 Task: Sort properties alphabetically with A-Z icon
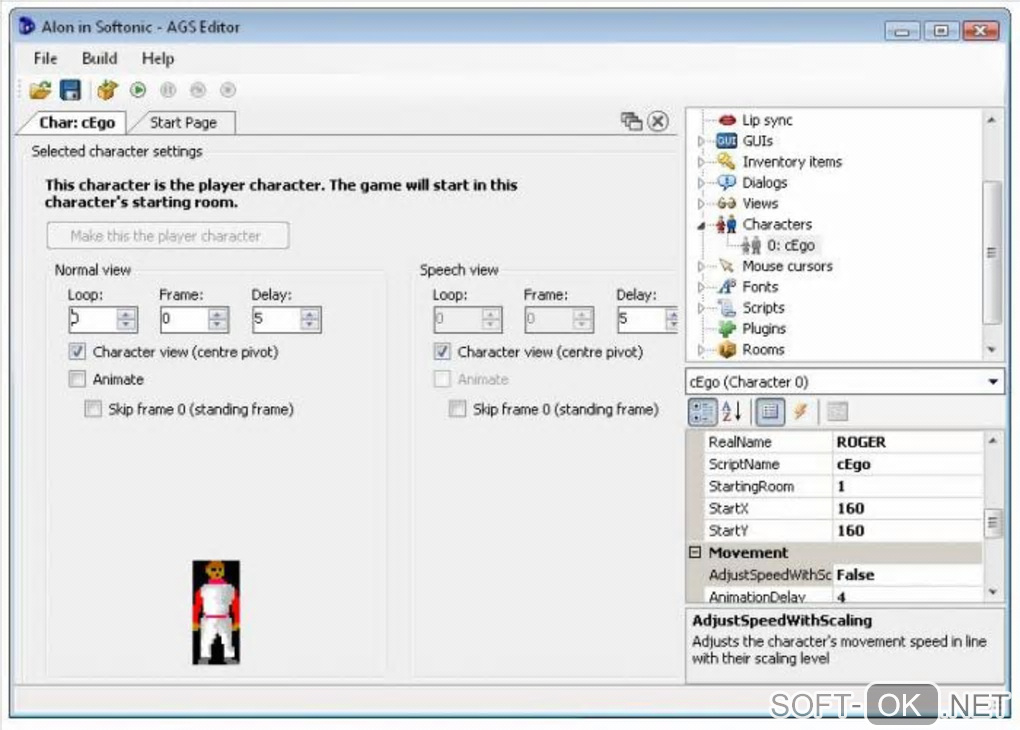tap(732, 411)
